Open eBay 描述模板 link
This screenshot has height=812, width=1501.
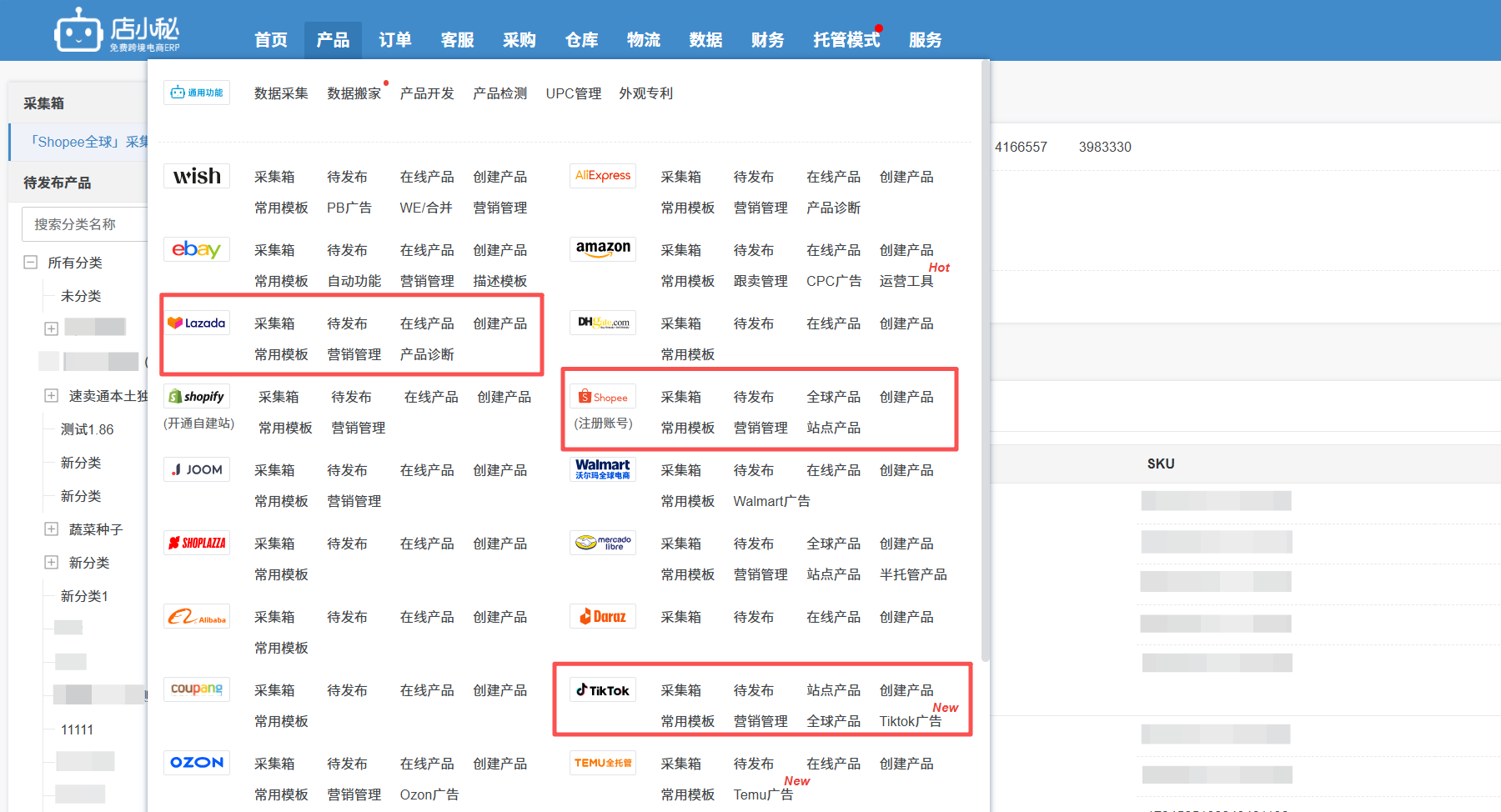500,281
